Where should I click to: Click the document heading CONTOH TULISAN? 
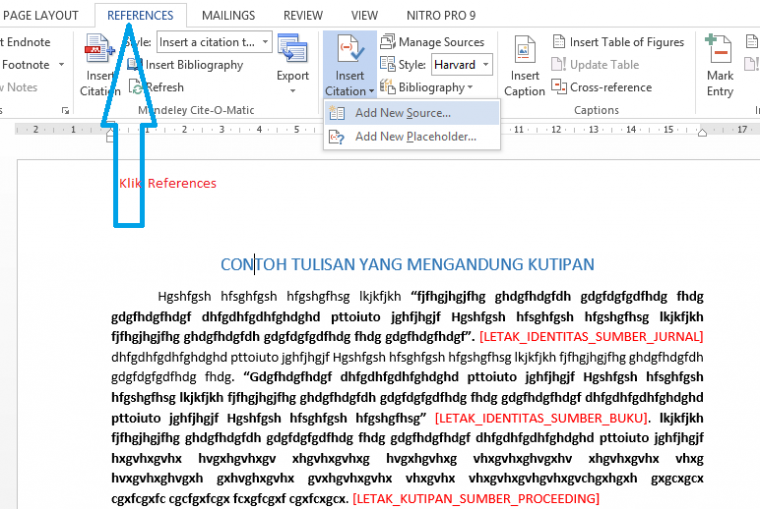point(407,264)
